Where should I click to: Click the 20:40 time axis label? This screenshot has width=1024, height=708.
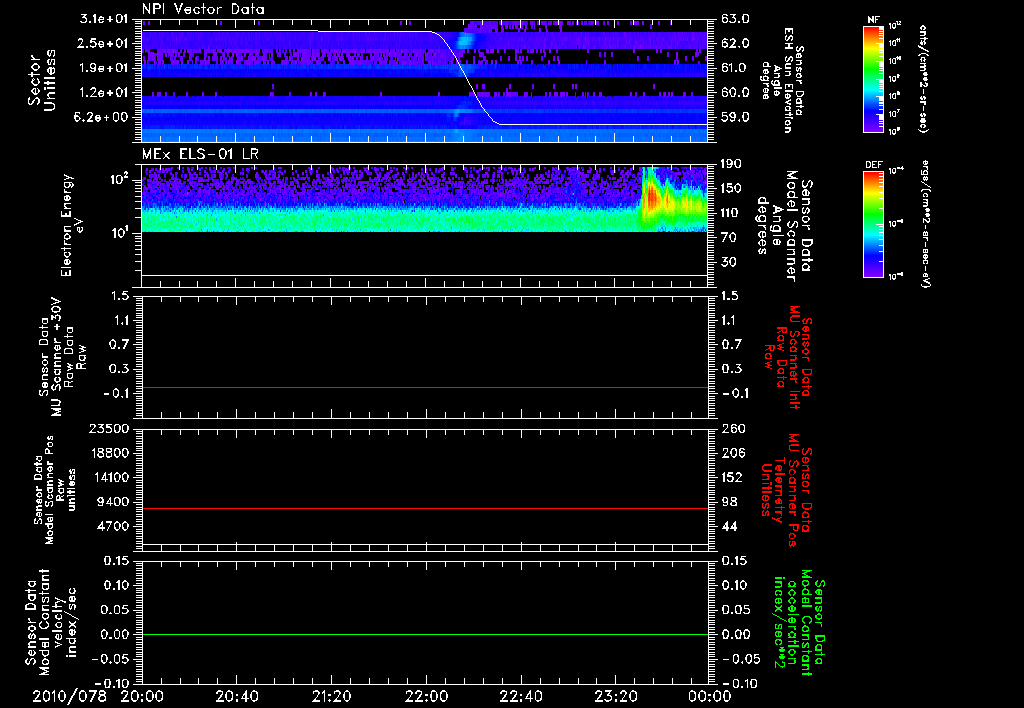click(x=236, y=696)
